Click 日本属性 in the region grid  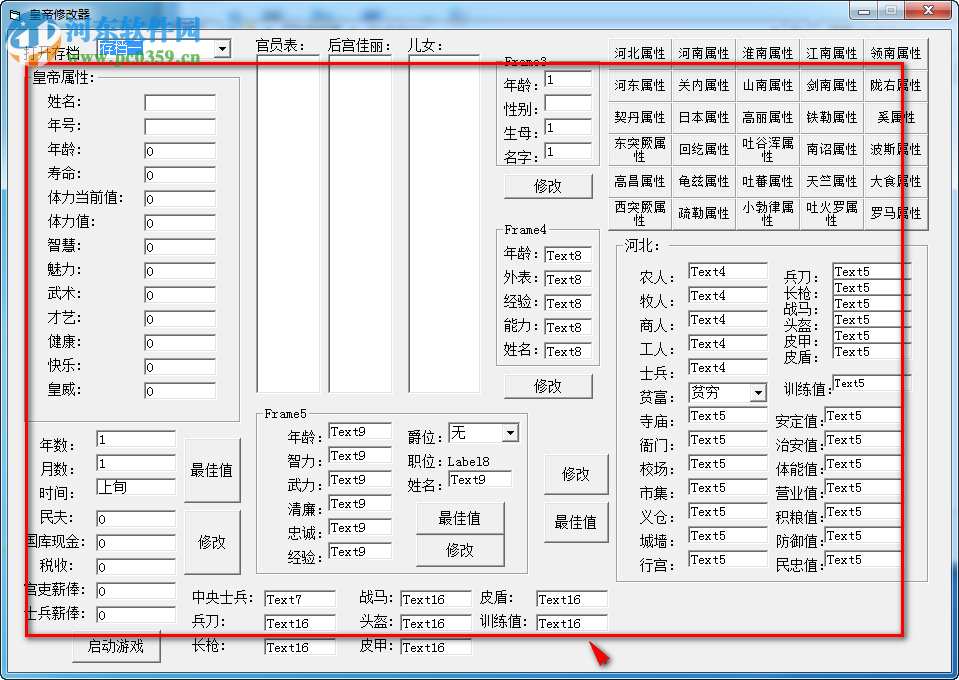coord(703,116)
